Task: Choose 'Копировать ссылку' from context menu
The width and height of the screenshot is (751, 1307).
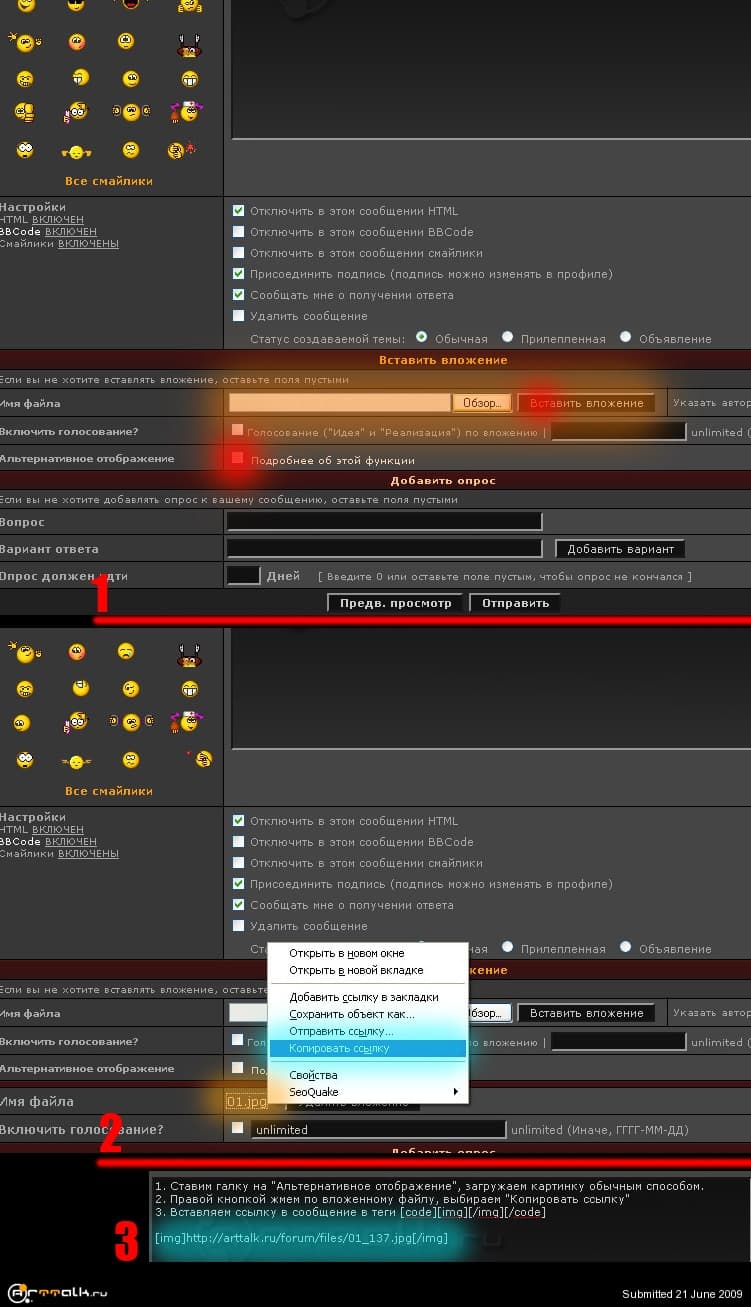Action: pos(340,1048)
